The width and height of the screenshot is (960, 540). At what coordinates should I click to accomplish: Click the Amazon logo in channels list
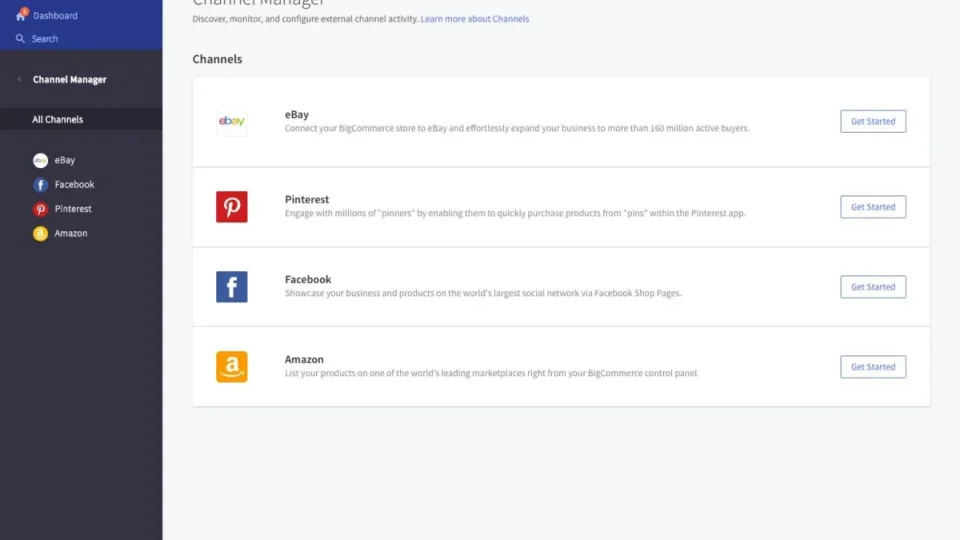click(x=232, y=367)
